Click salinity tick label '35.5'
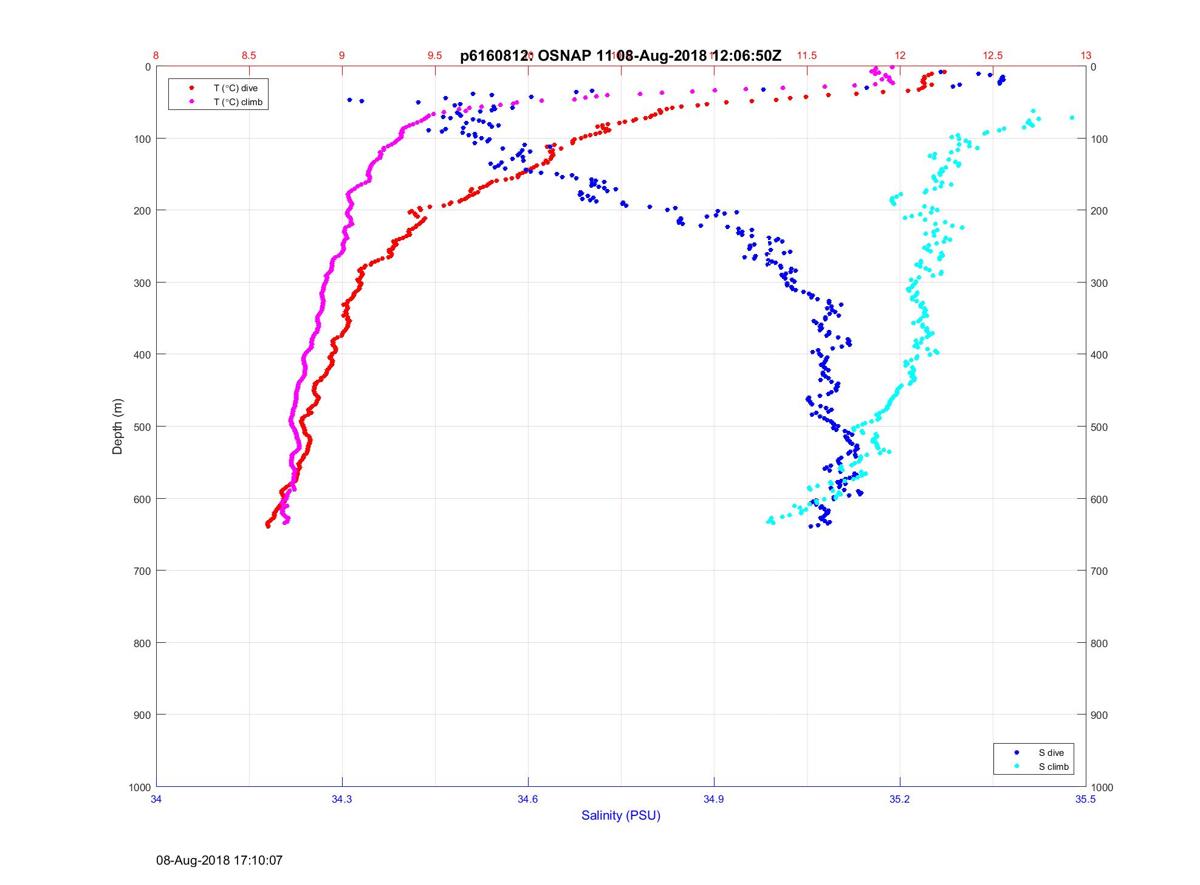The width and height of the screenshot is (1200, 885). (1085, 799)
